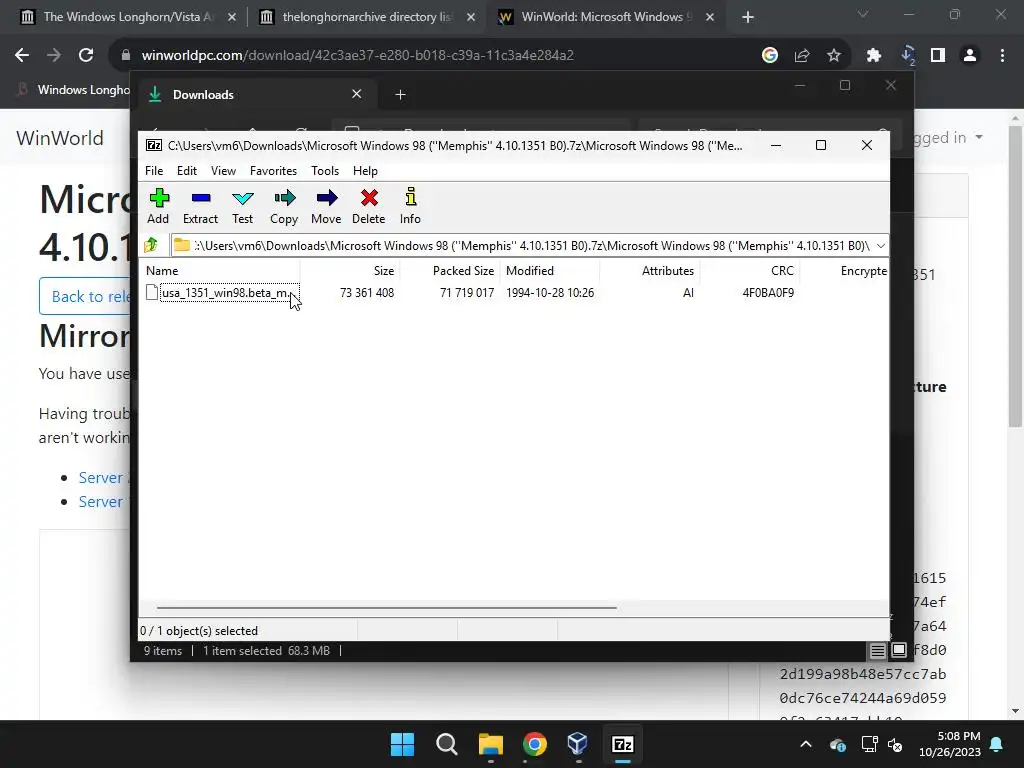Click the CRC value 4F0BA0F9
The width and height of the screenshot is (1024, 768).
pos(768,293)
